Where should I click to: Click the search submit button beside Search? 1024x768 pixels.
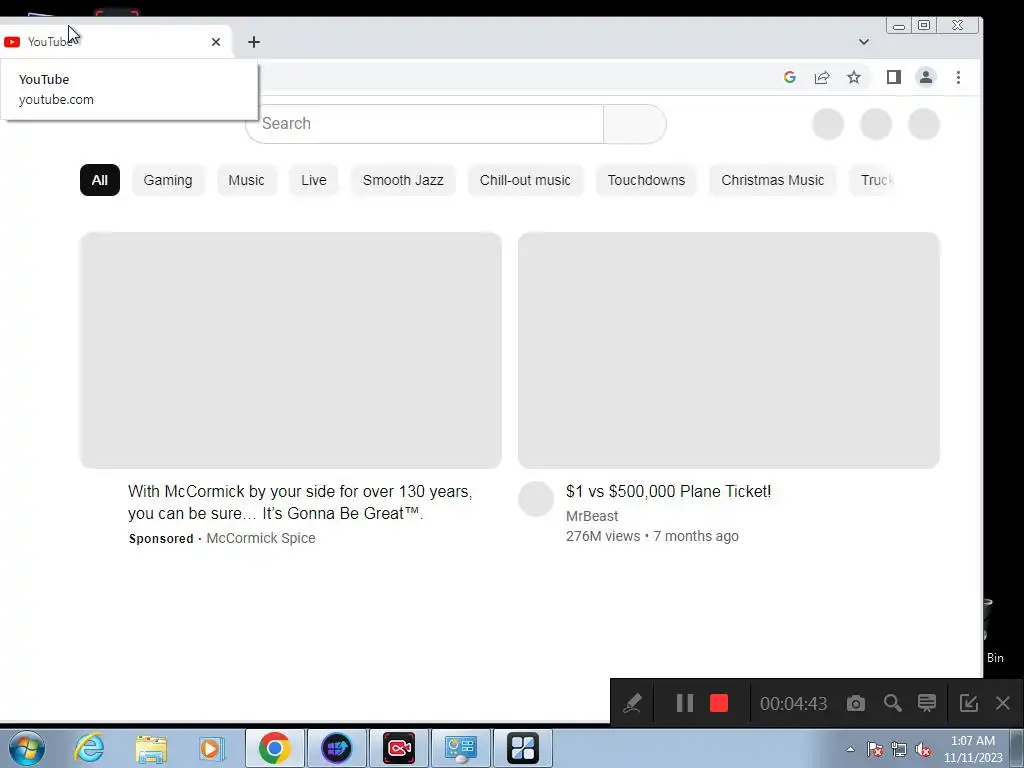(634, 123)
